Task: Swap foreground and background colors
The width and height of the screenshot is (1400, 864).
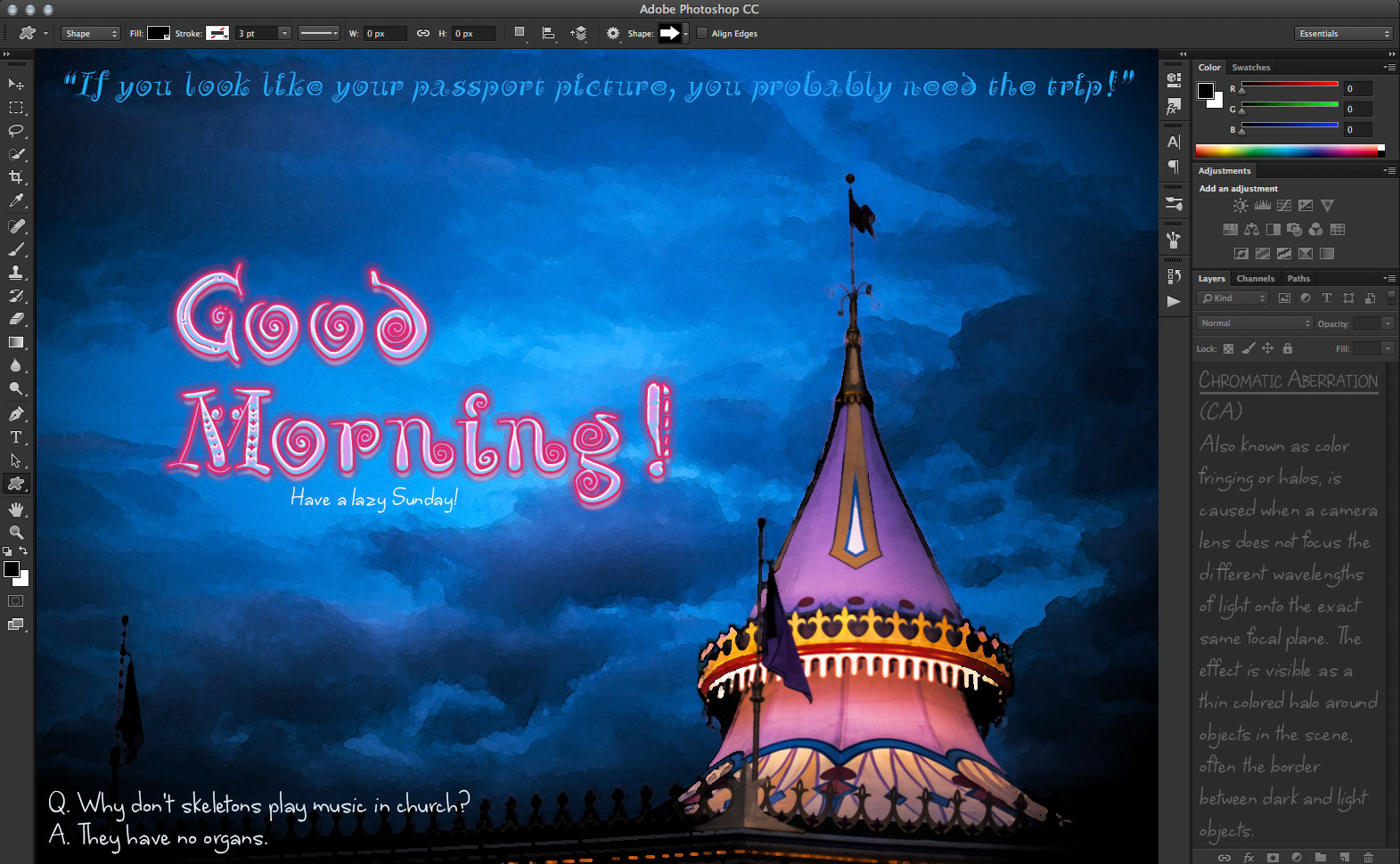Action: pos(24,551)
